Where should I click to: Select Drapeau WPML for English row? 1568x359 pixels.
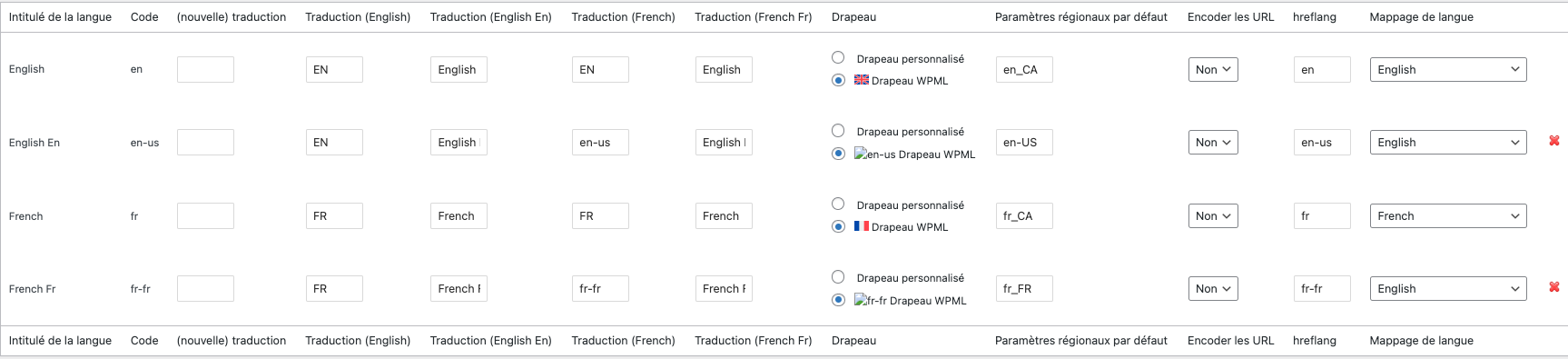click(x=838, y=80)
